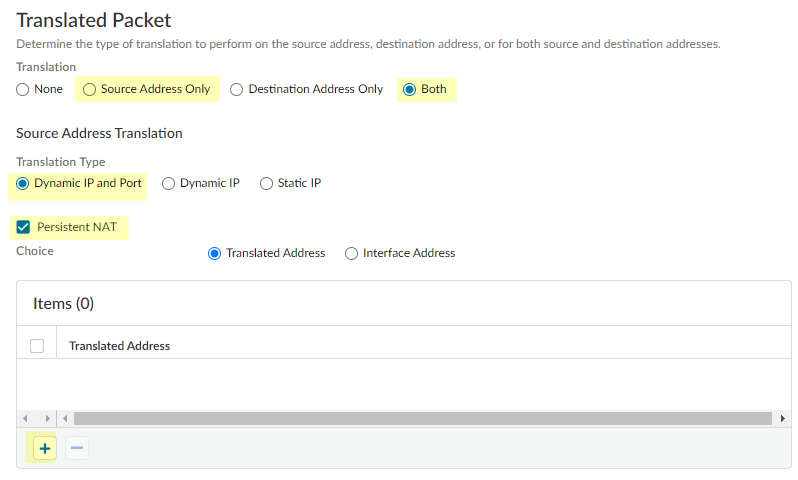
Task: Click the Translated Address column header
Action: coord(119,346)
